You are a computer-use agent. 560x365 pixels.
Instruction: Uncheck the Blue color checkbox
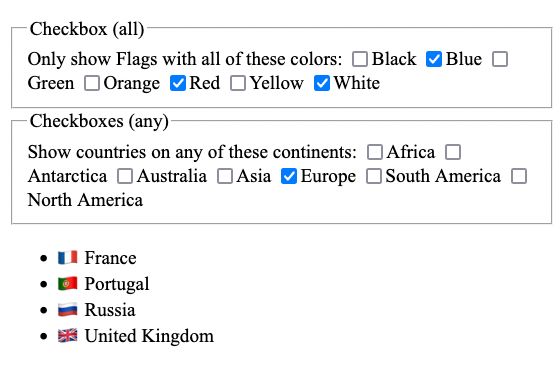pyautogui.click(x=434, y=59)
